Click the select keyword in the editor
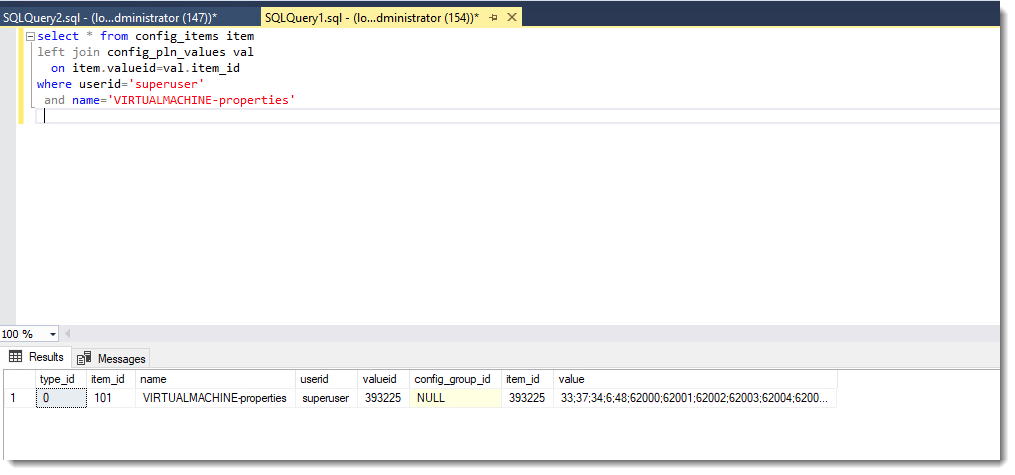1015x475 pixels. (58, 36)
